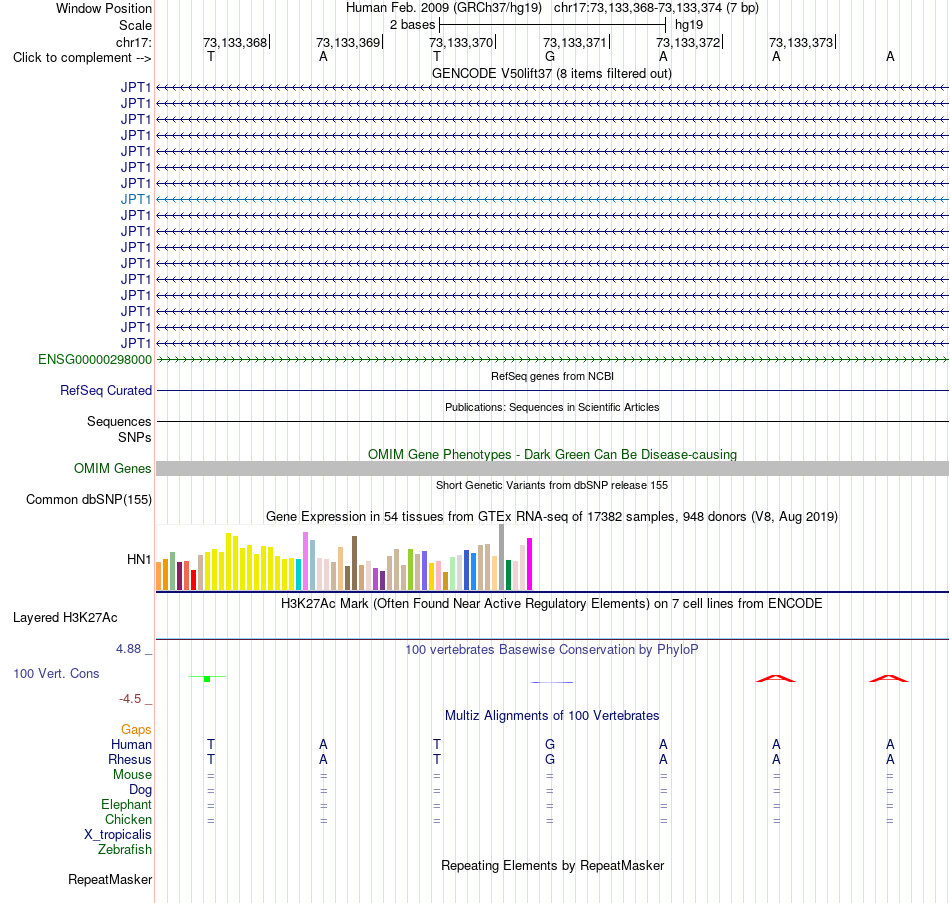Select the 2 bases scale bar

553,25
